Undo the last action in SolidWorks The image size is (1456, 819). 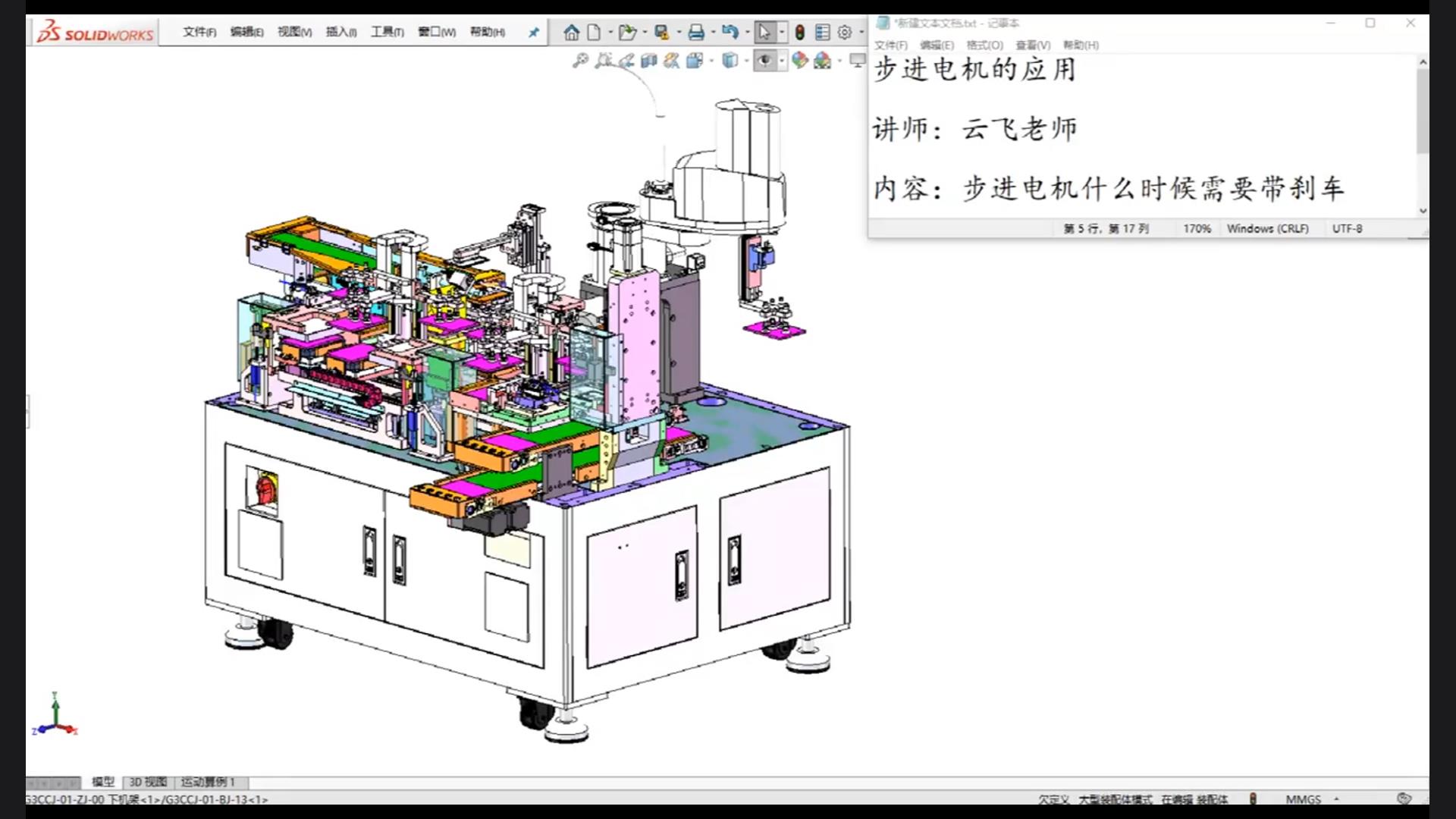[730, 32]
